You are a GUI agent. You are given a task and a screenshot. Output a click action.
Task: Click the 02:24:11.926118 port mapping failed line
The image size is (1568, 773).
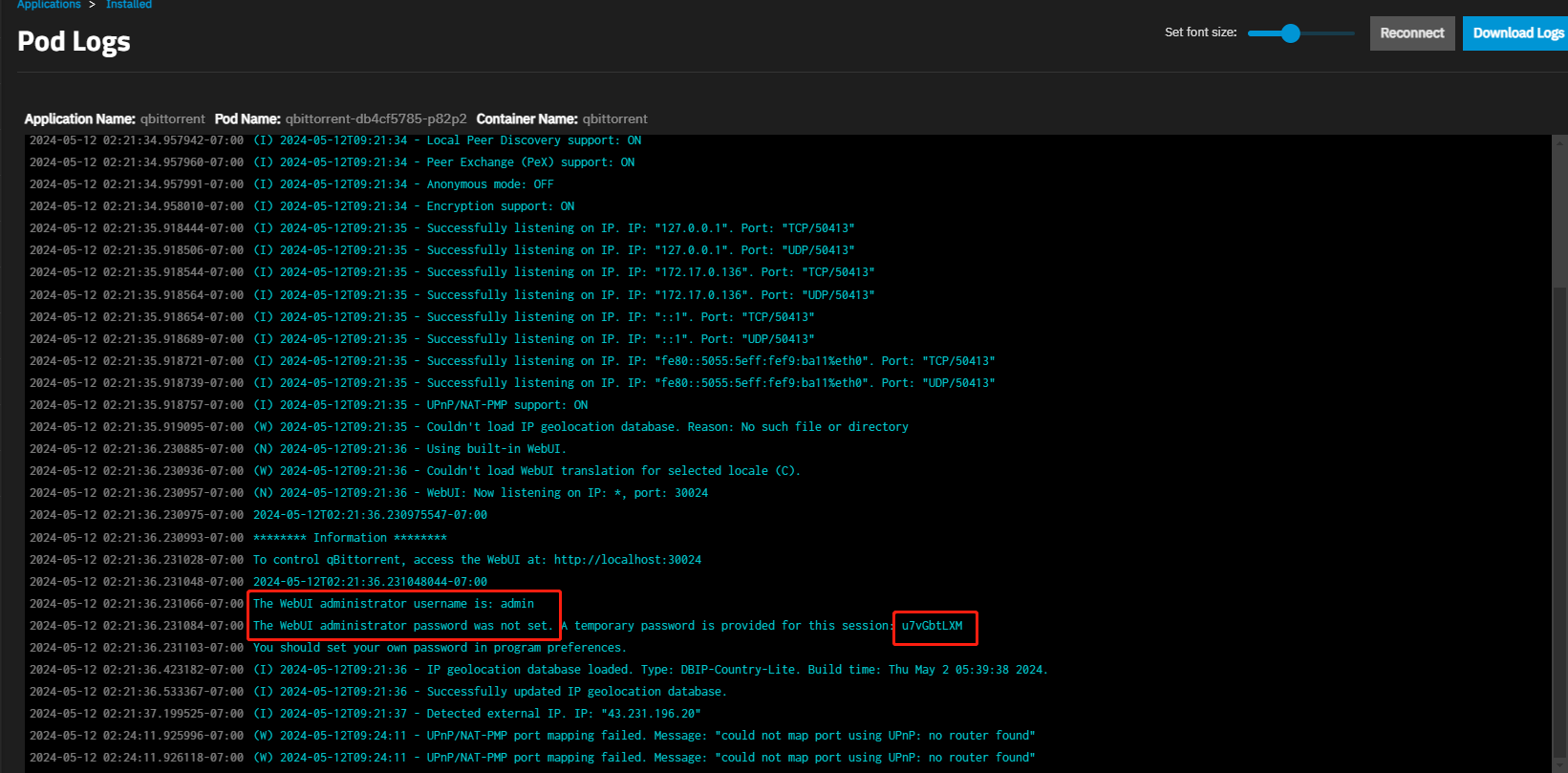(532, 758)
